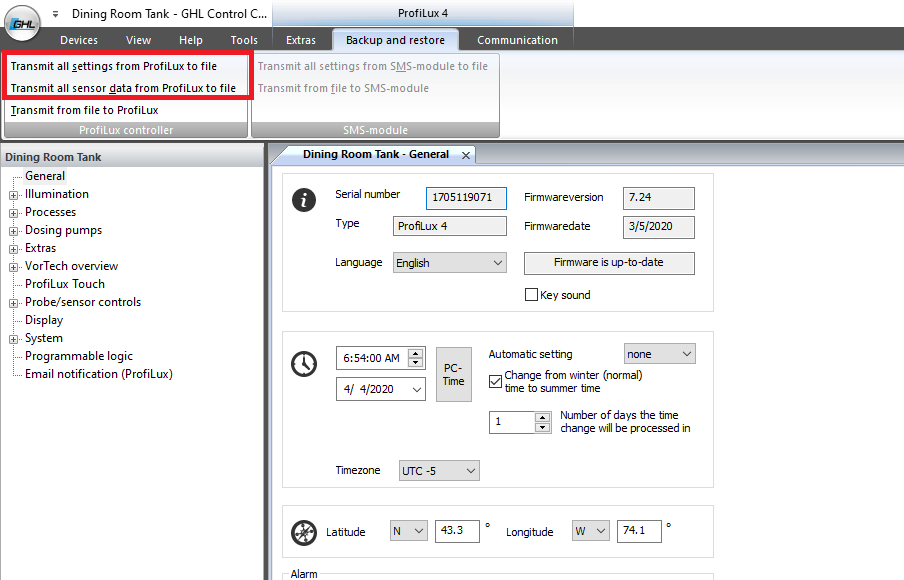
Task: Open Email notification (ProfiLux) tree item
Action: click(99, 374)
